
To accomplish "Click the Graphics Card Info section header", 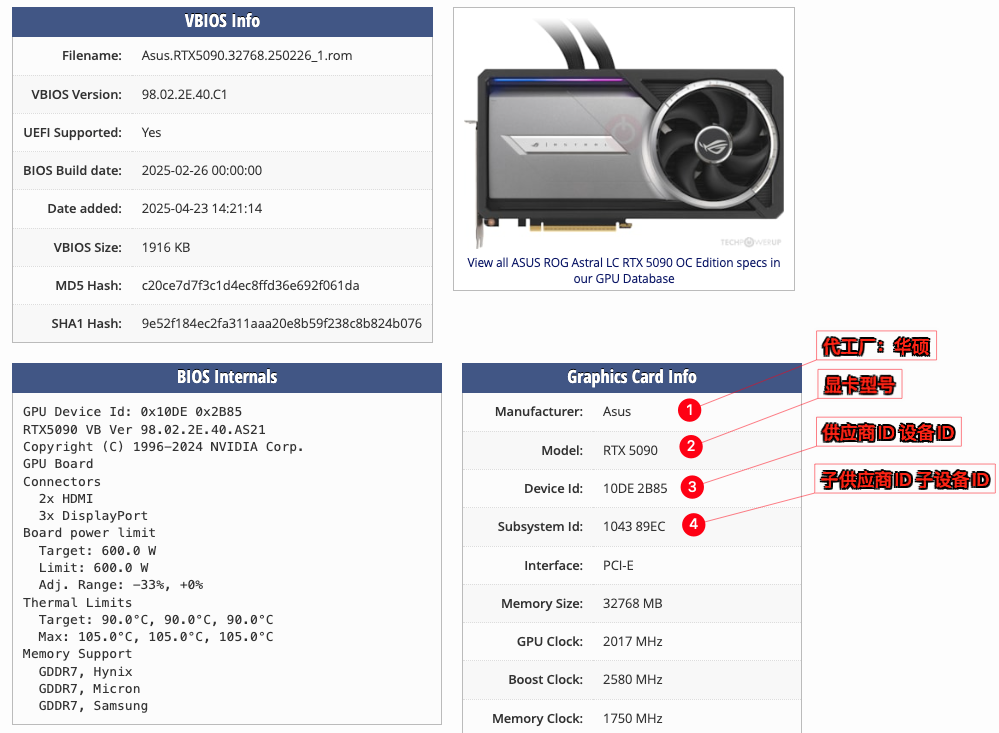I will point(631,377).
